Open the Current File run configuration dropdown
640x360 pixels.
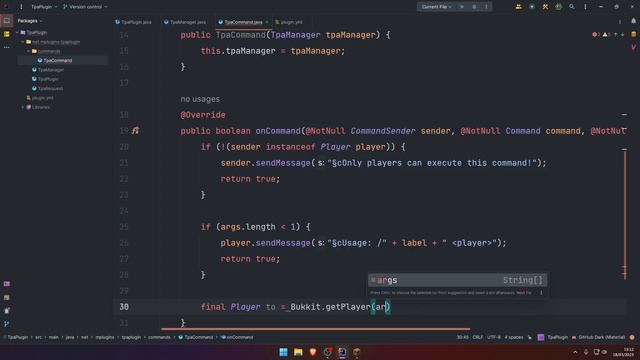[x=436, y=7]
